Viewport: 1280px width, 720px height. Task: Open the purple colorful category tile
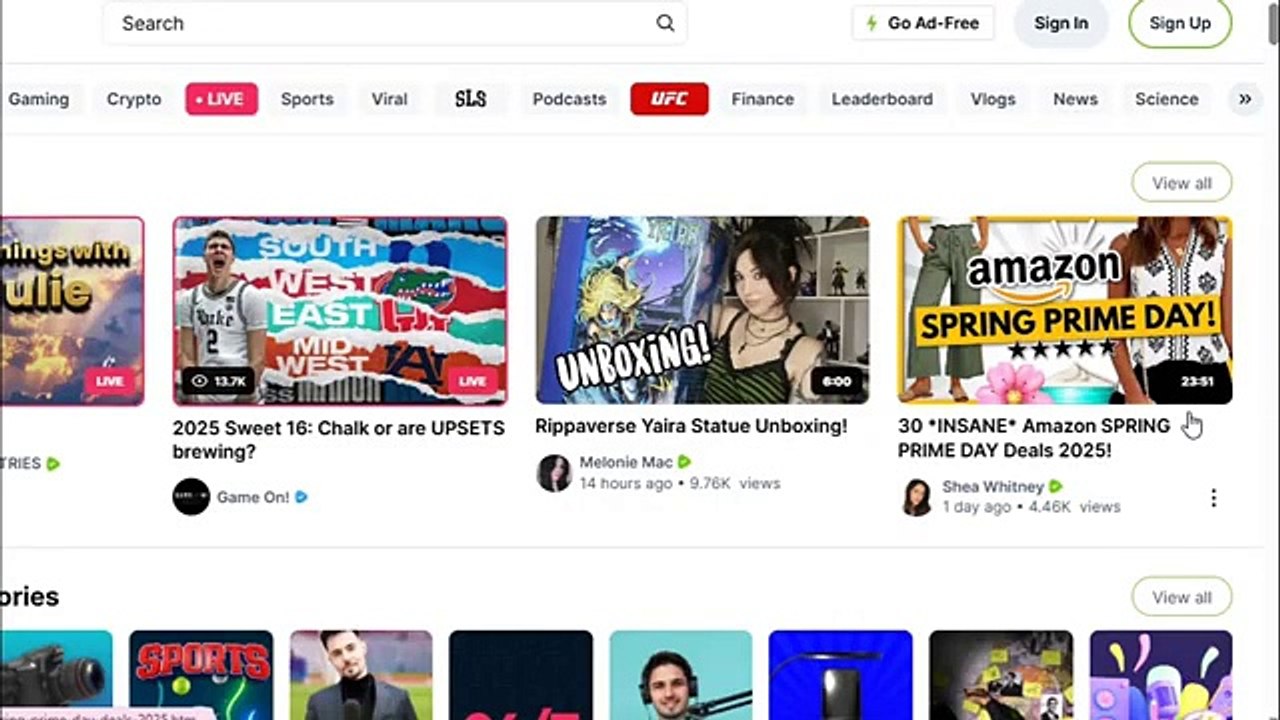[1161, 675]
